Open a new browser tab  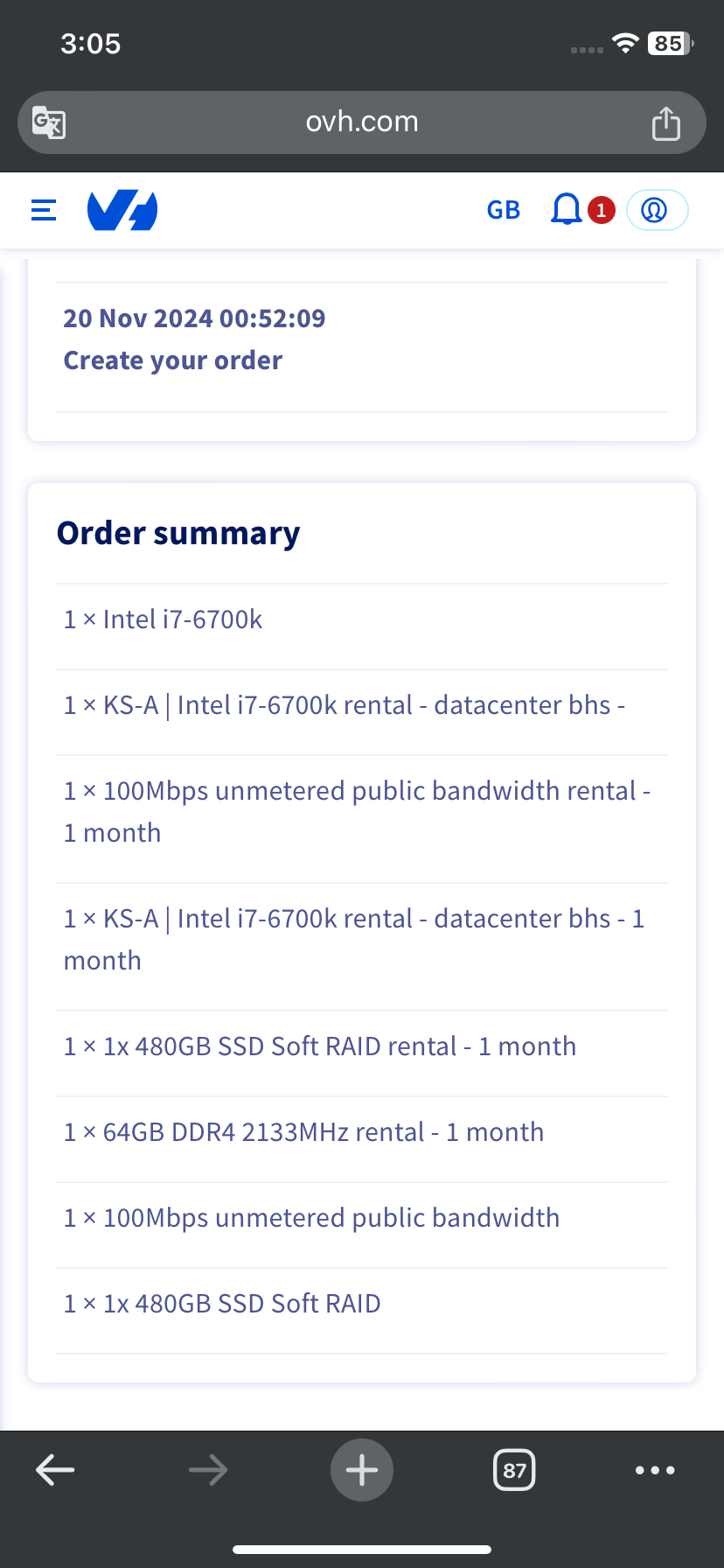point(362,1470)
